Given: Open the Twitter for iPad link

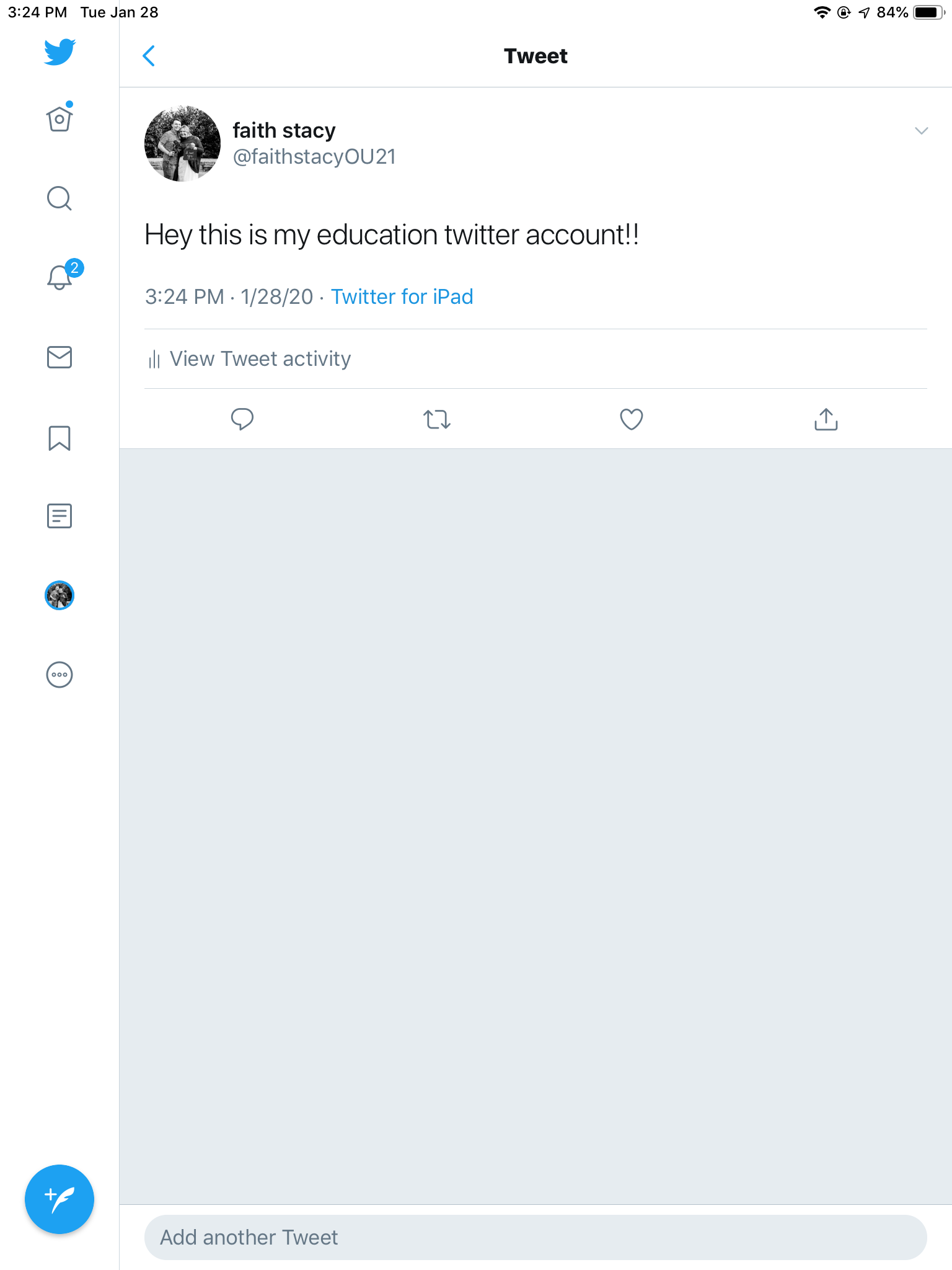Looking at the screenshot, I should [x=402, y=296].
